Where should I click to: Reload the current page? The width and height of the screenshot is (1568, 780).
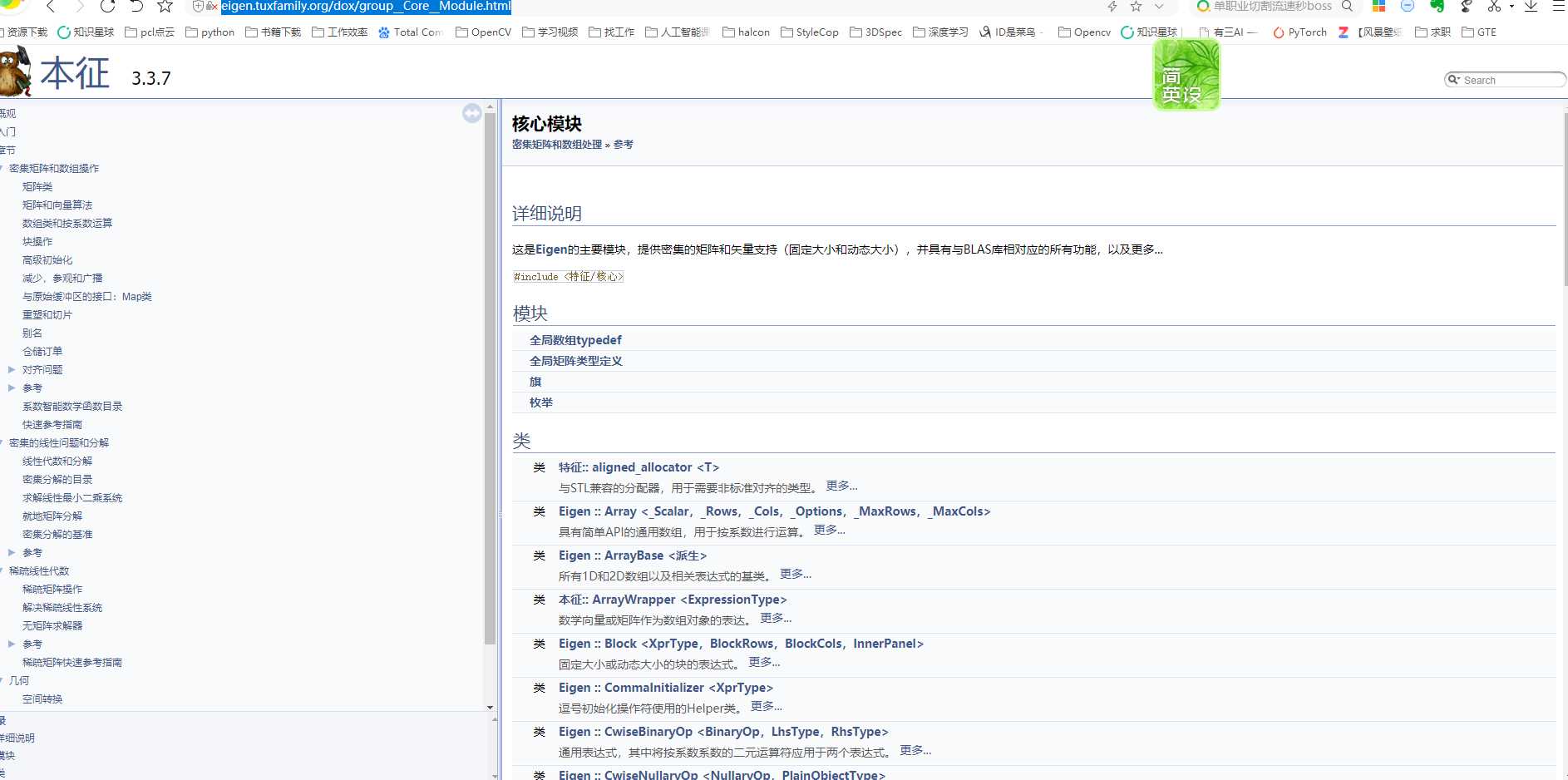tap(107, 7)
